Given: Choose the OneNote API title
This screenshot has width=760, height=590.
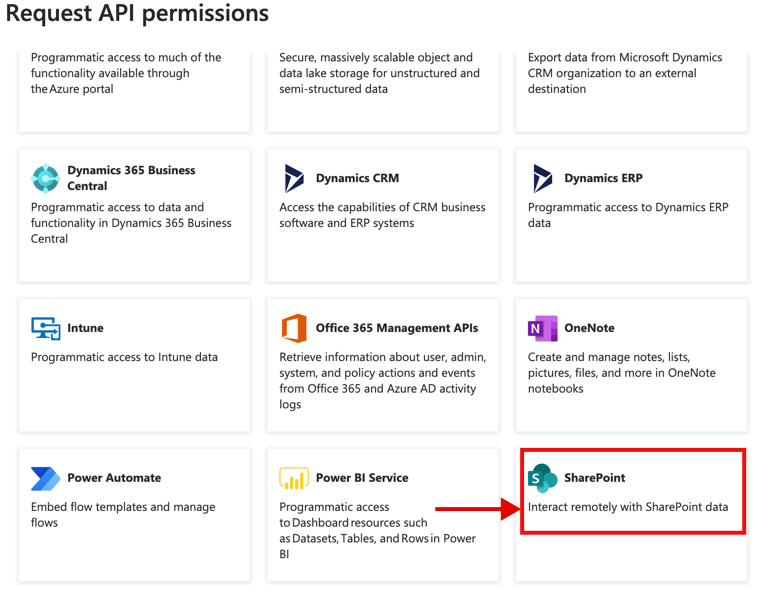Looking at the screenshot, I should pos(589,328).
